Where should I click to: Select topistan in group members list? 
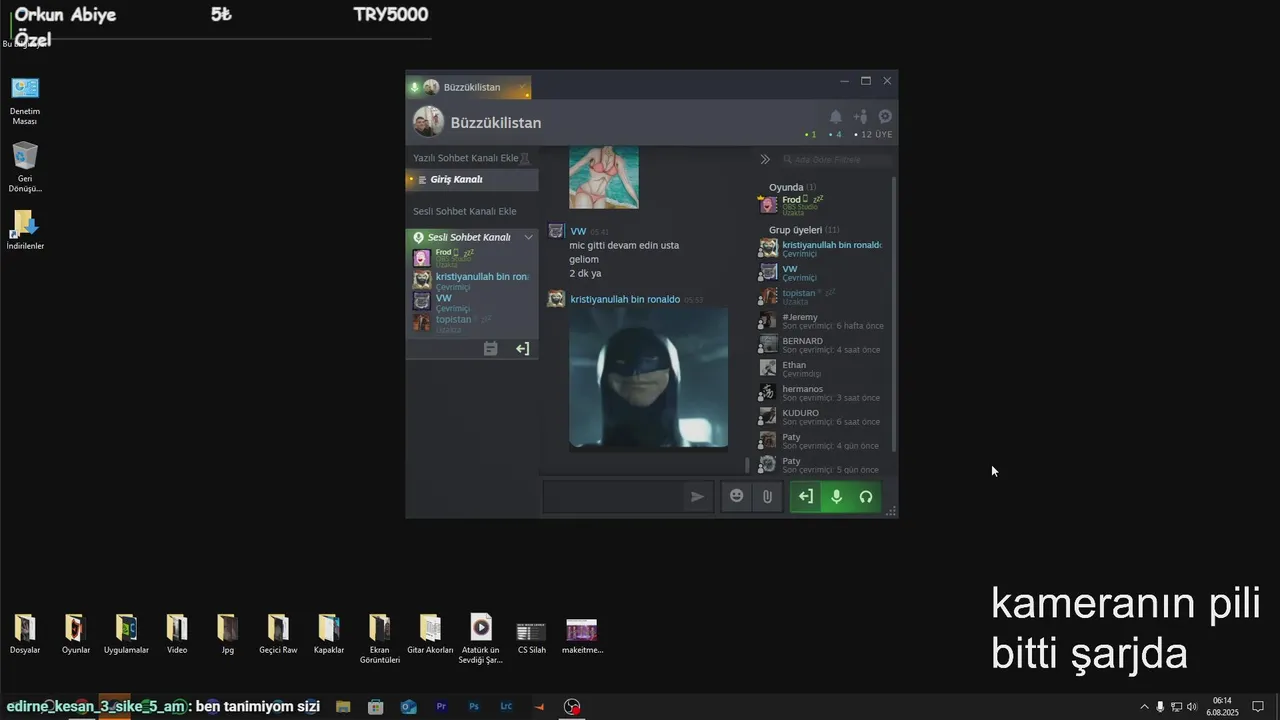(x=825, y=296)
